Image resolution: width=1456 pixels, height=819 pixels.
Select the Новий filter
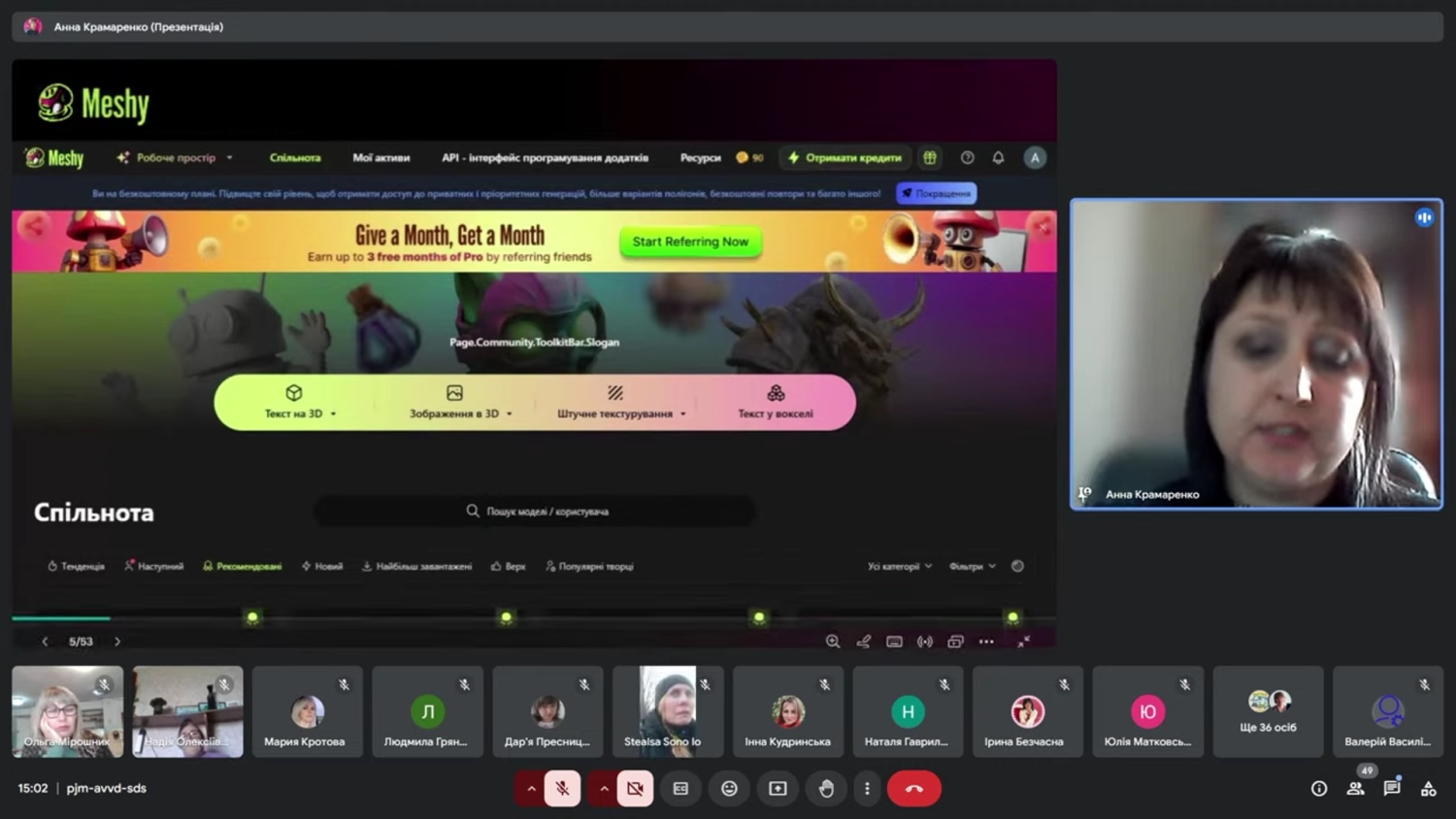pyautogui.click(x=321, y=566)
